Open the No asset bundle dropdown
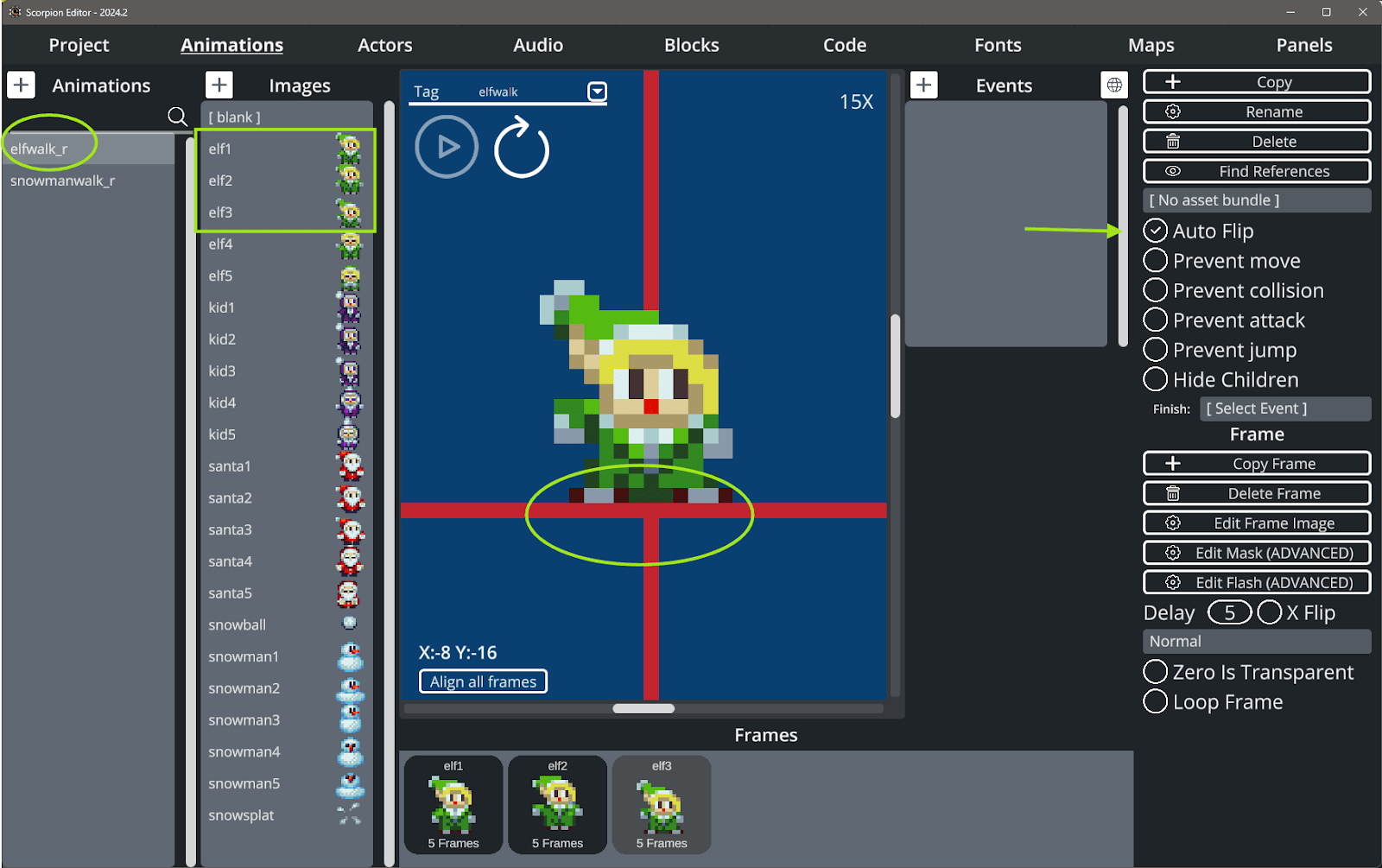Viewport: 1382px width, 868px height. click(1257, 200)
